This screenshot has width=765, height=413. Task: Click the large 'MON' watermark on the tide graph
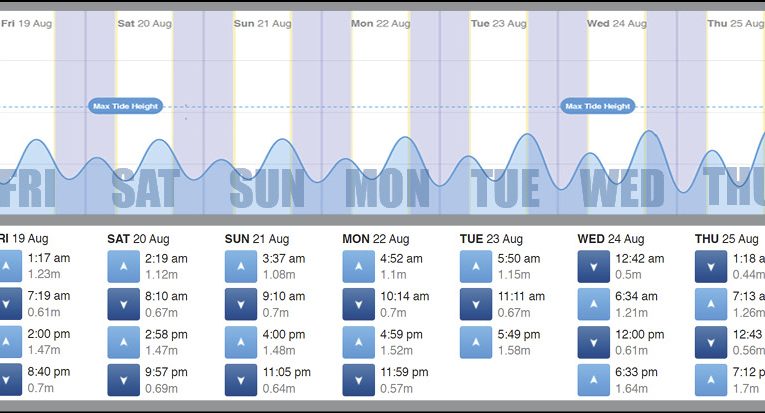[x=388, y=188]
